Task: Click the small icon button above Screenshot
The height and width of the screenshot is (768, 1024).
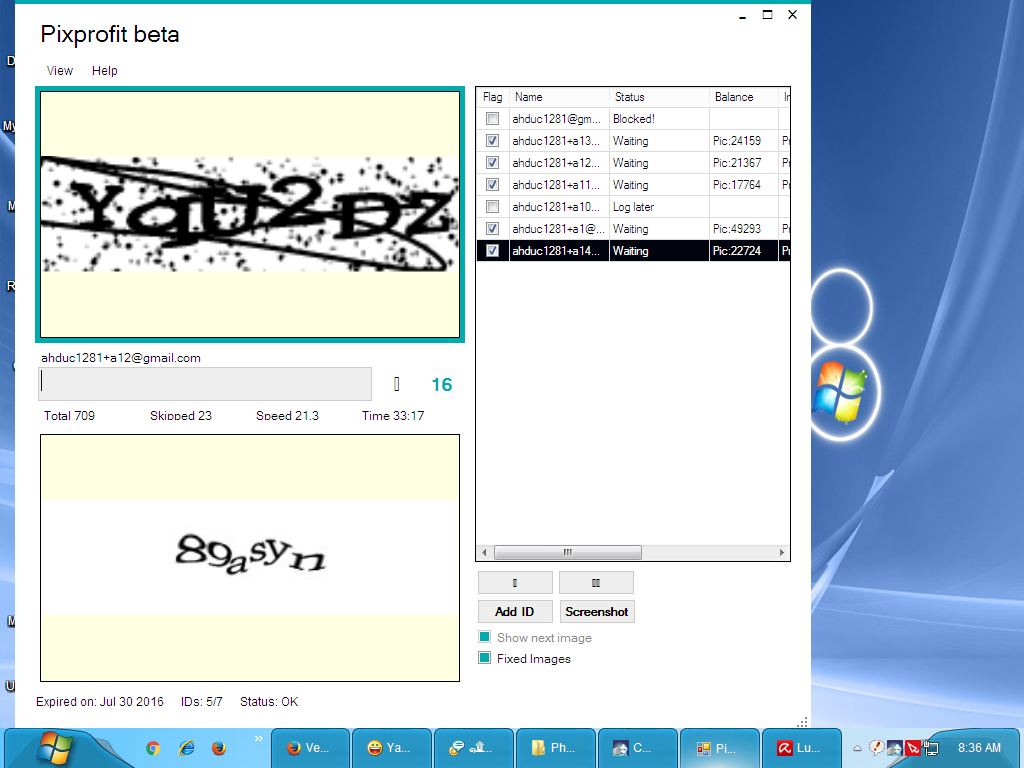Action: 596,583
